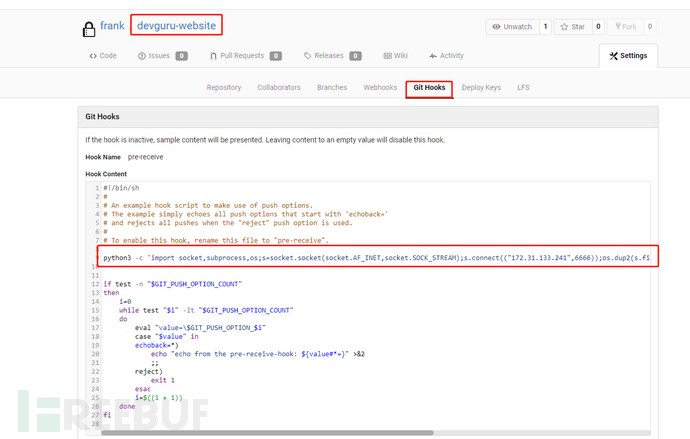
Task: Click the Settings tools icon
Action: (x=613, y=56)
